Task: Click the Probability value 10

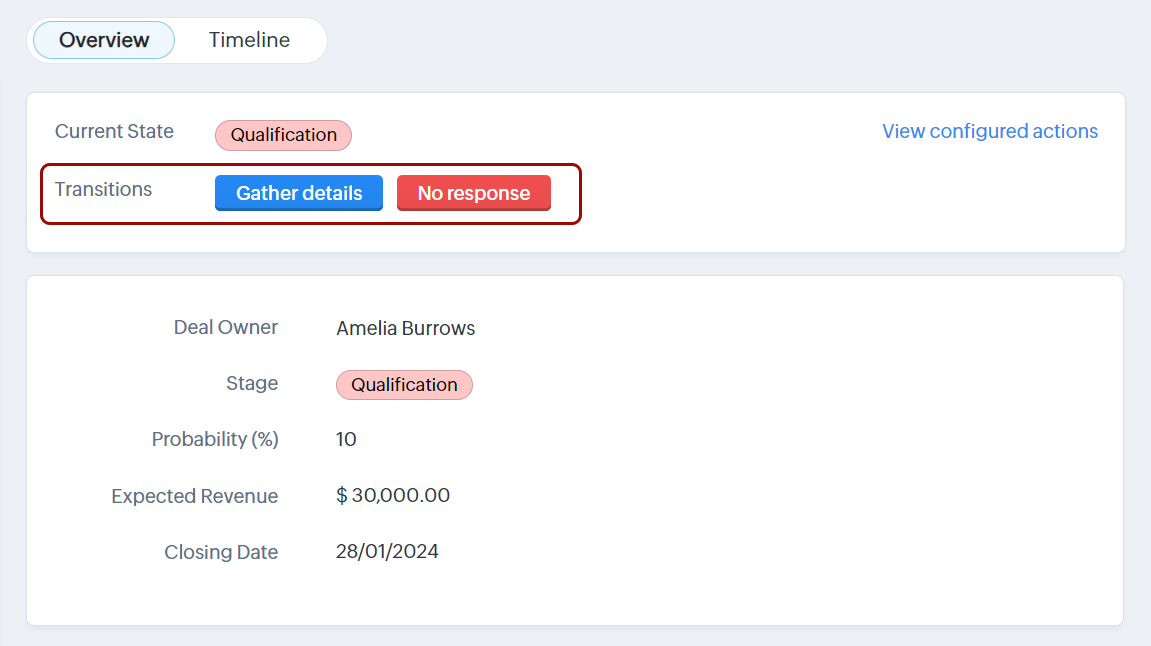Action: point(346,439)
